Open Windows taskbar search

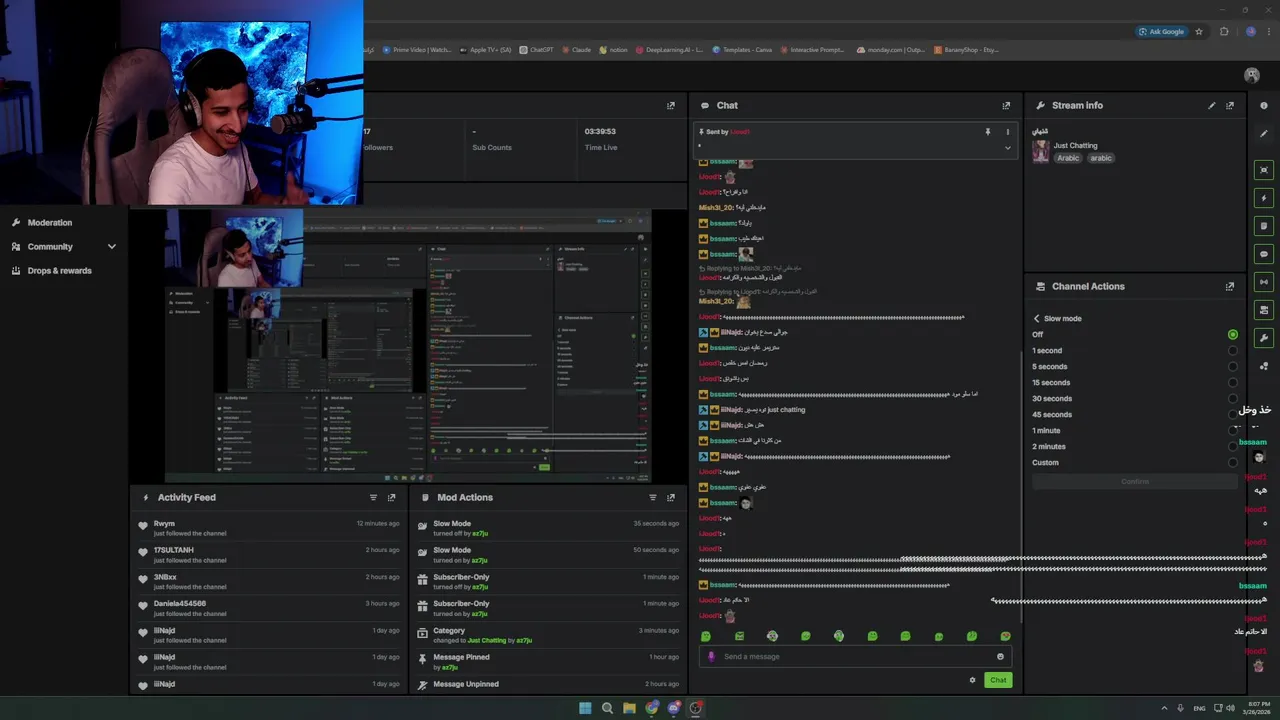click(607, 708)
